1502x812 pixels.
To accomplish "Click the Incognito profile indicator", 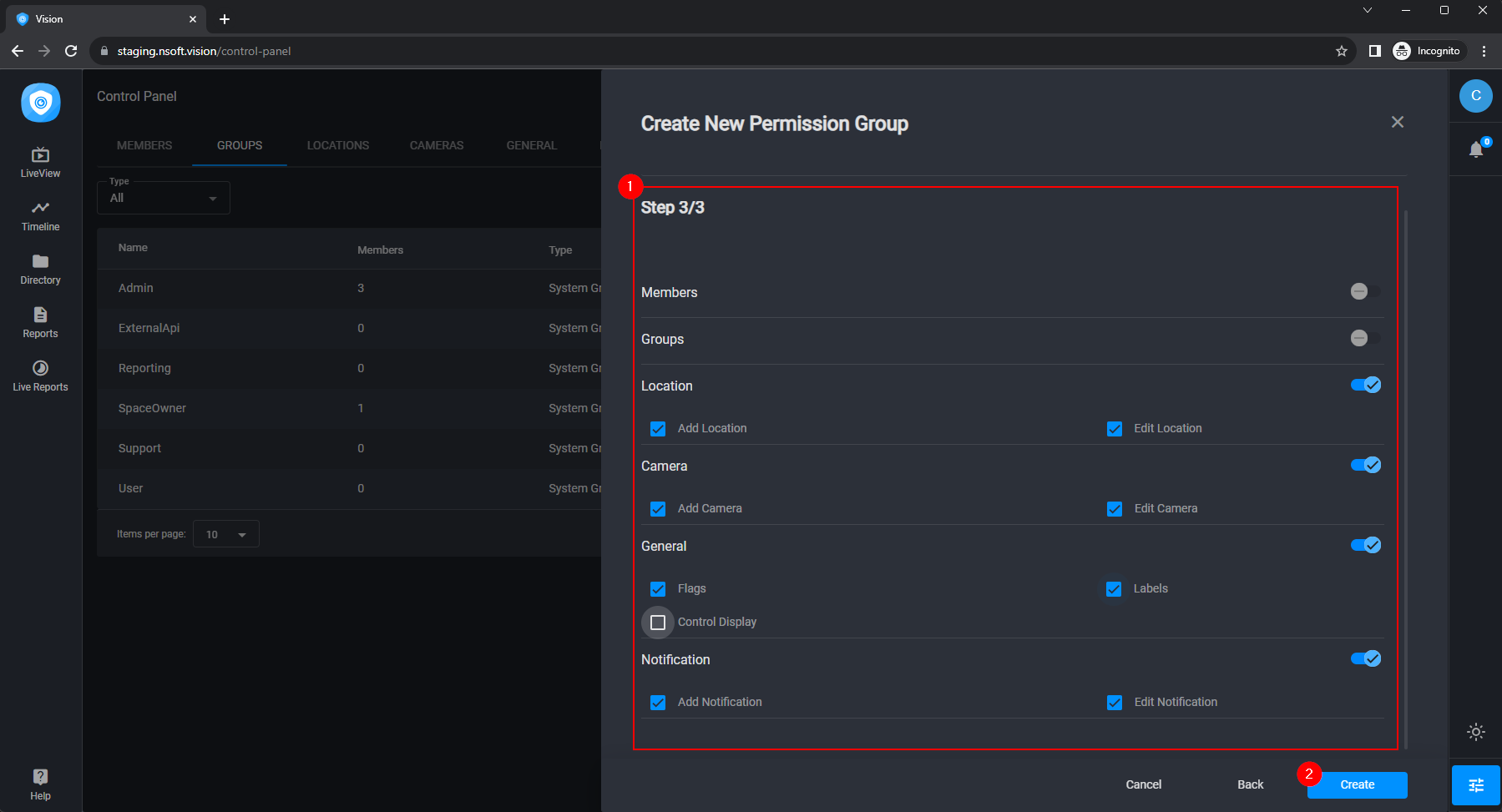I will tap(1427, 51).
